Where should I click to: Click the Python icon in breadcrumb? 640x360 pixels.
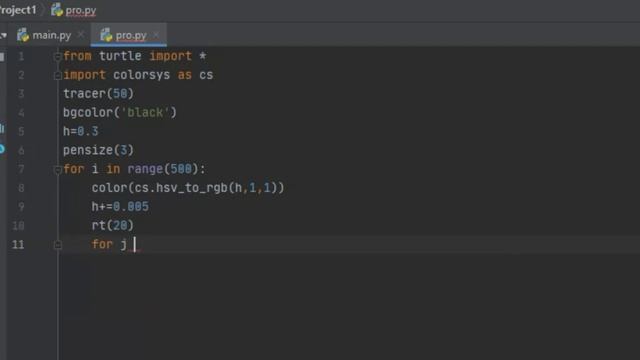coord(57,10)
